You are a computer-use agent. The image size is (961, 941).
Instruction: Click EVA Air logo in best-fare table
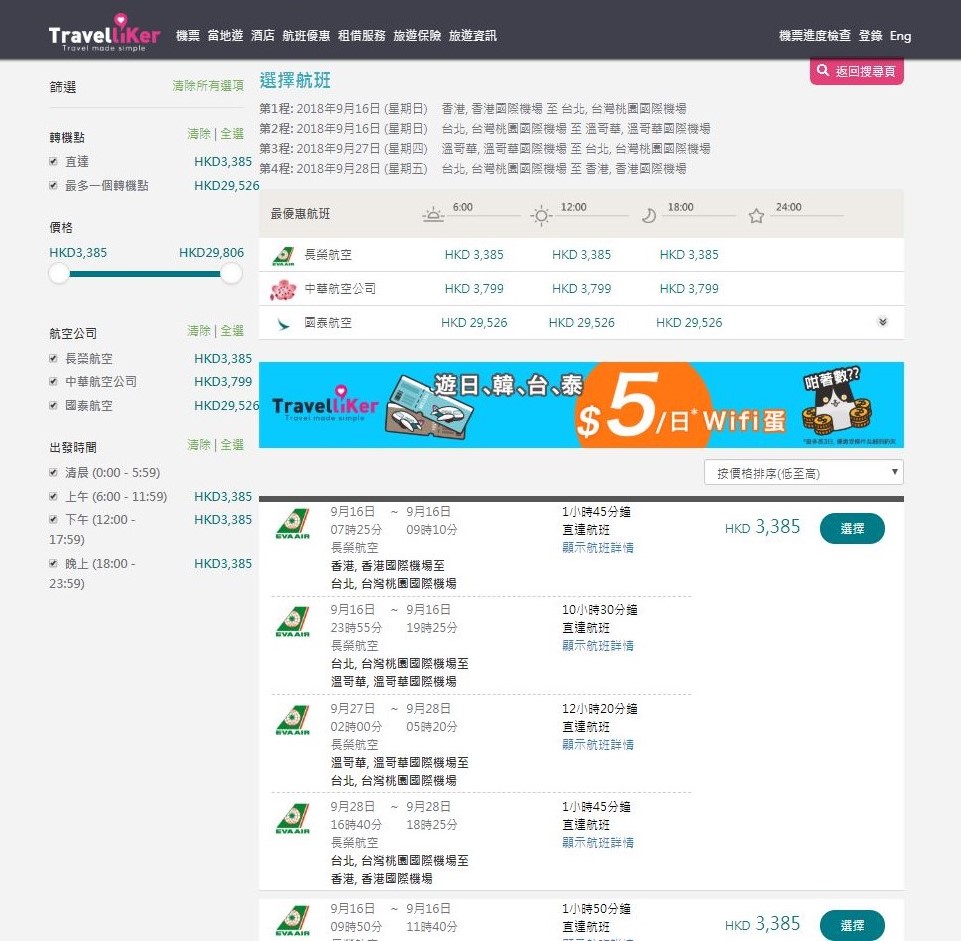point(283,256)
